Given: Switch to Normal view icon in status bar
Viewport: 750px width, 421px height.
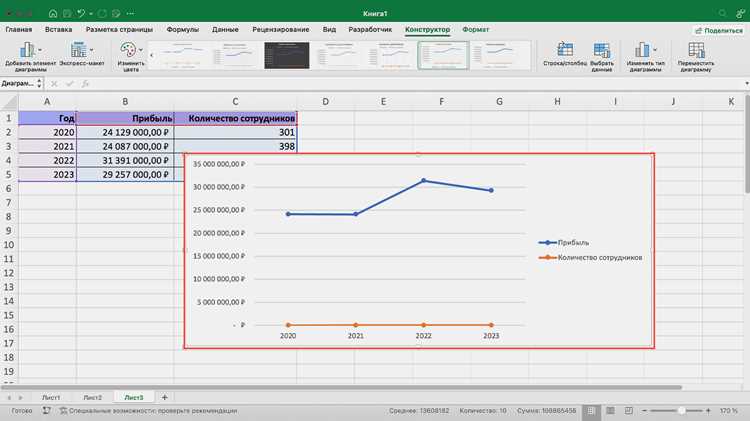Looking at the screenshot, I should click(x=591, y=411).
